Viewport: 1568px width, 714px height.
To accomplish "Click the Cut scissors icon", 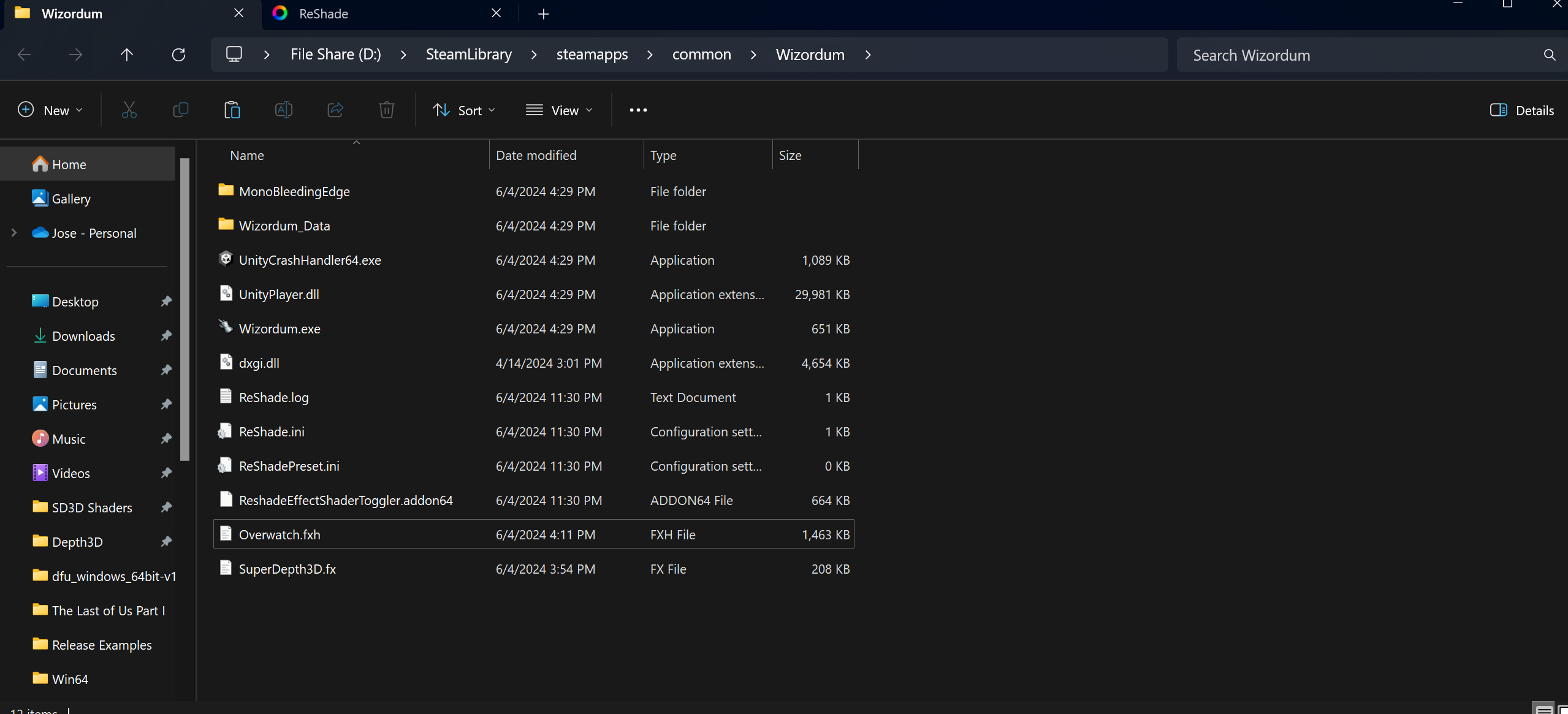I will tap(129, 110).
